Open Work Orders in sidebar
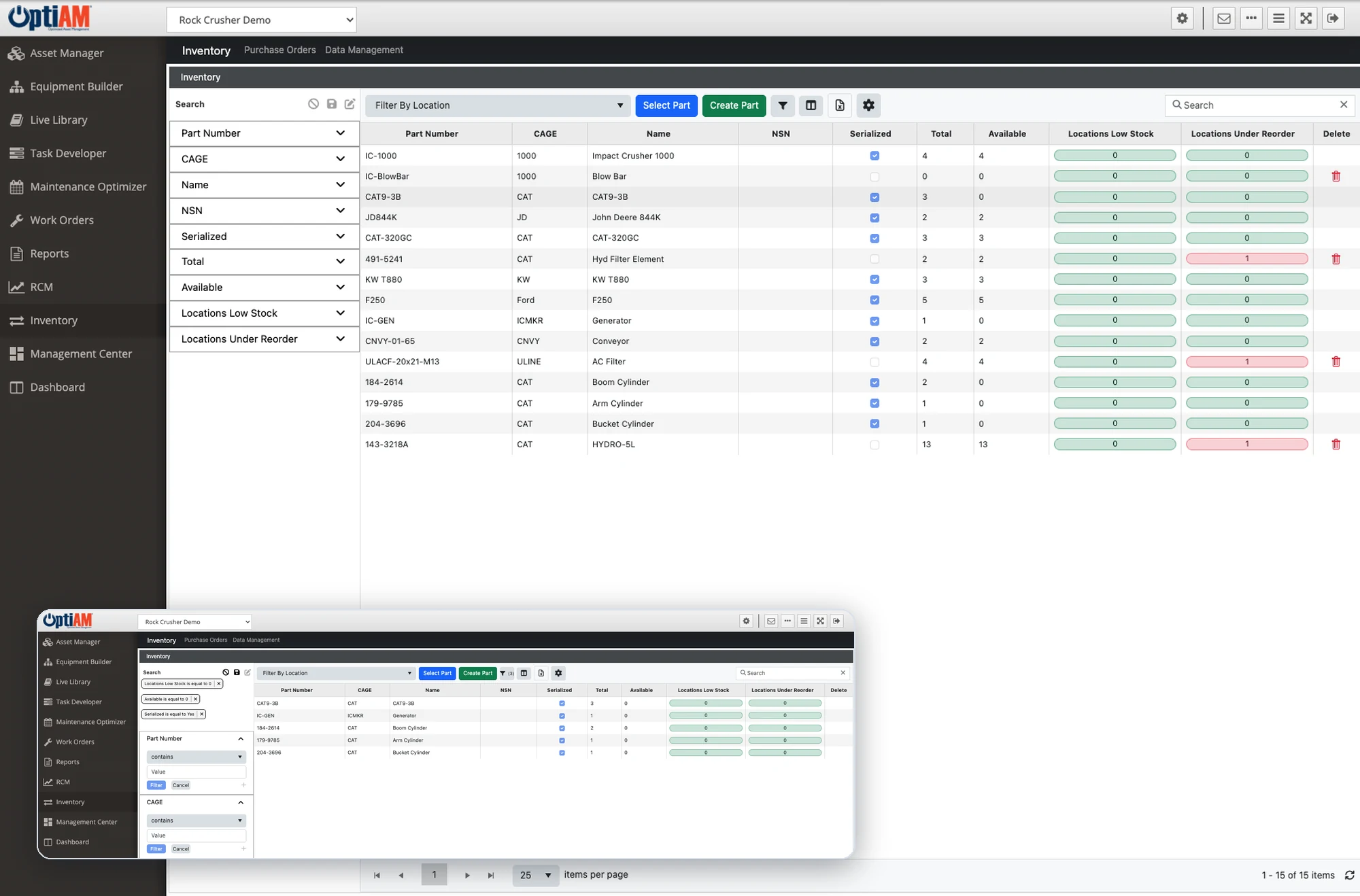This screenshot has height=896, width=1360. 61,220
